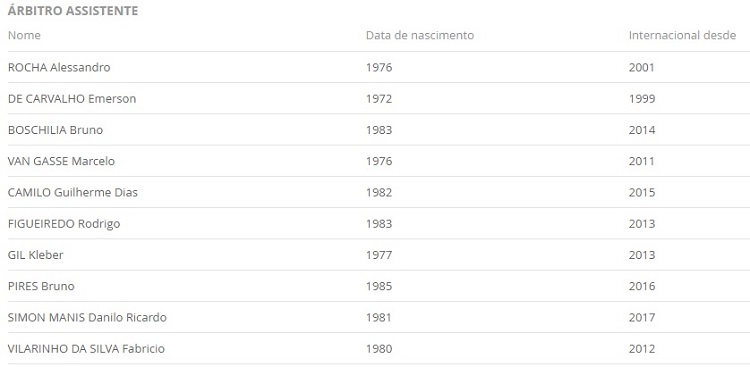750x367 pixels.
Task: Click the Nome column header
Action: coord(24,35)
